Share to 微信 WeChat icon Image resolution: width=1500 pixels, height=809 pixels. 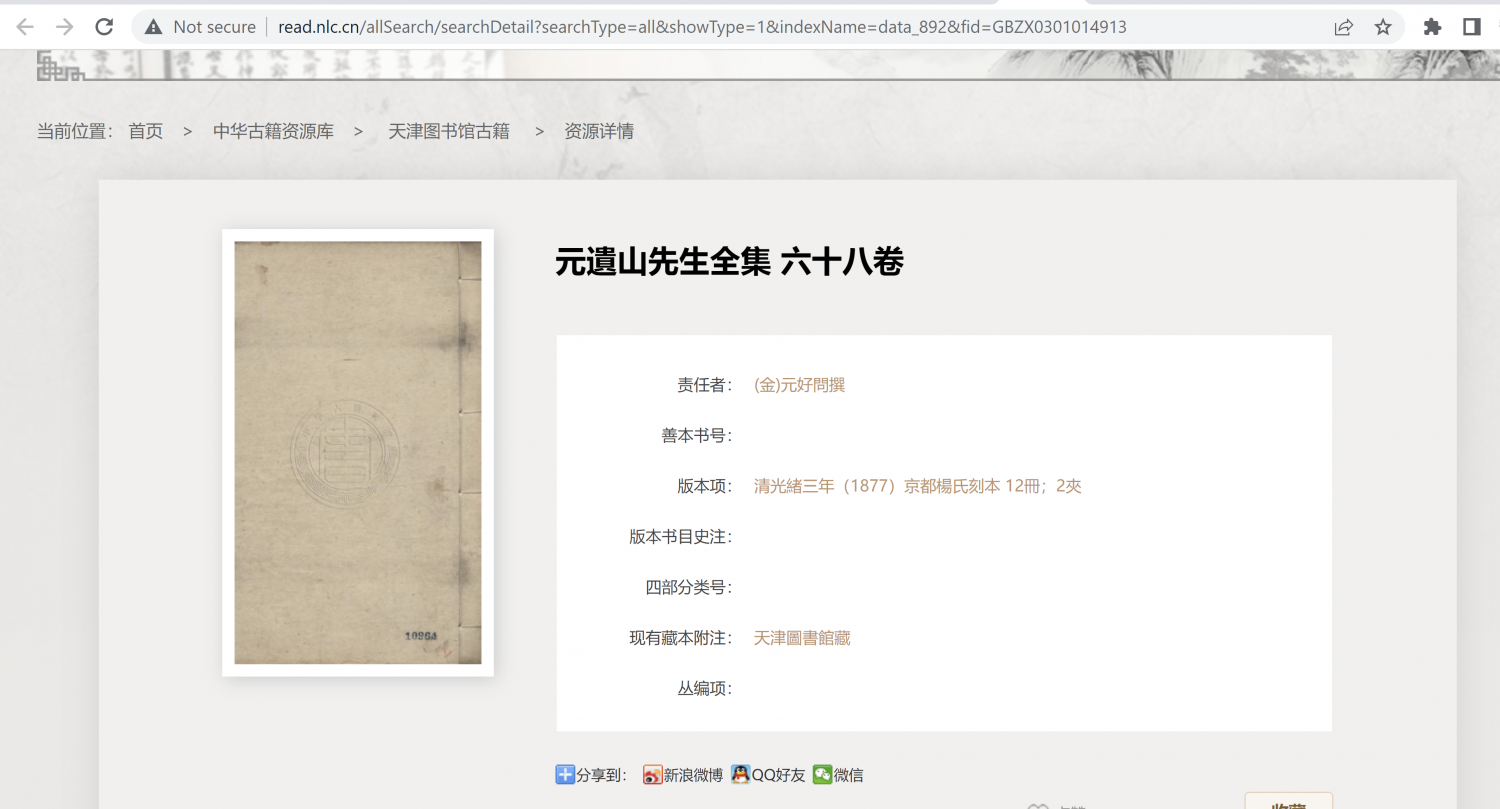(822, 774)
